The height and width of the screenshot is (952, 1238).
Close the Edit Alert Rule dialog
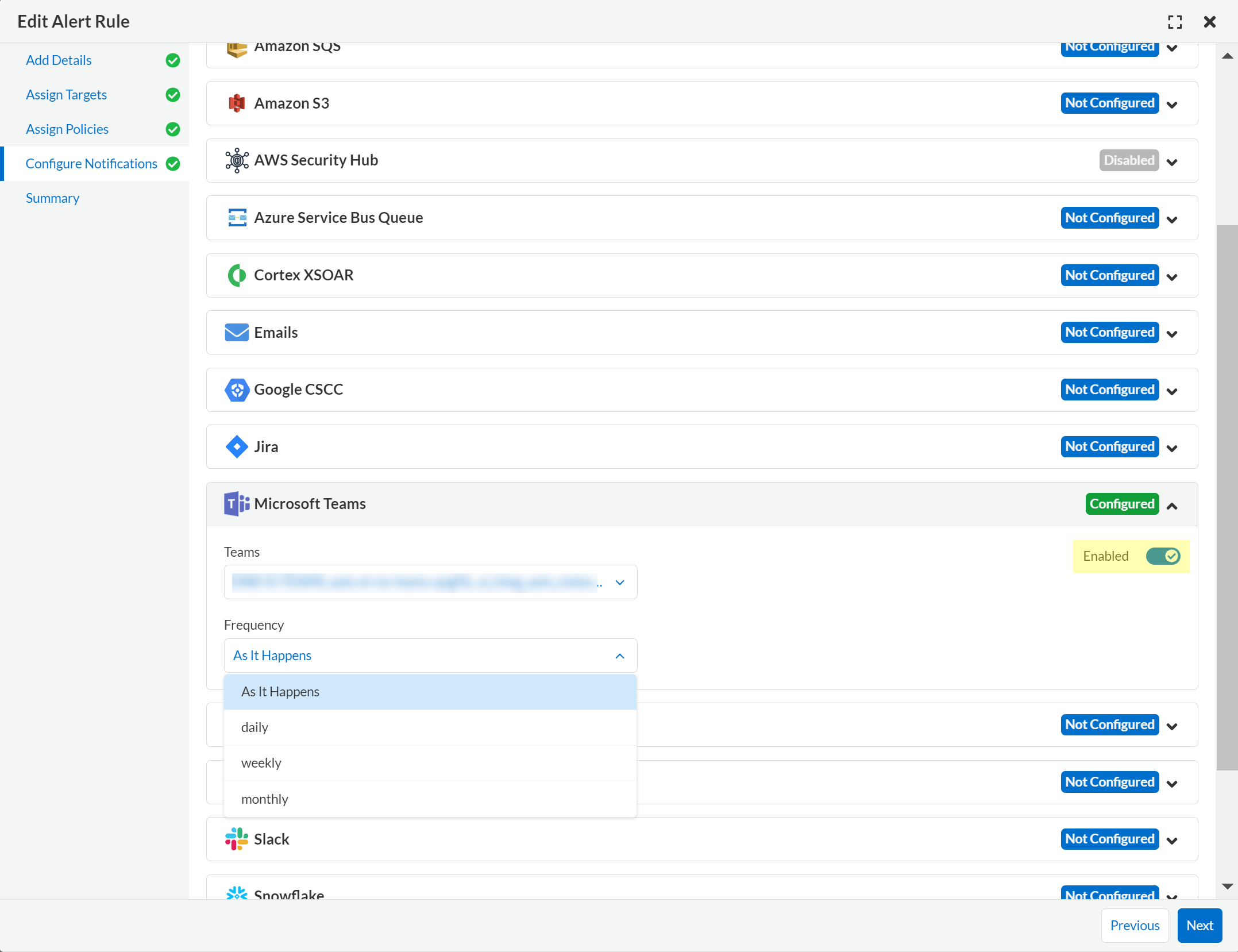[1210, 22]
